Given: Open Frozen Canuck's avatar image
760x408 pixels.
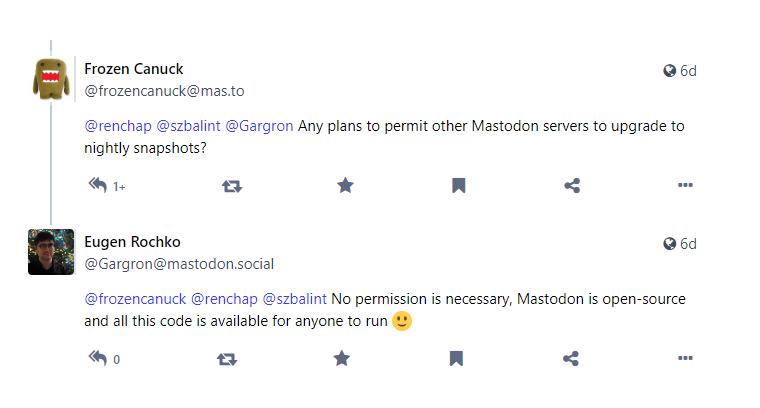Looking at the screenshot, I should coord(51,79).
